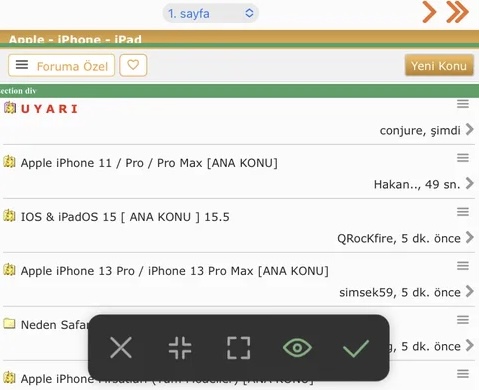This screenshot has width=479, height=390.
Task: Click the folder icon beside Neden Safari
Action: coord(9,323)
